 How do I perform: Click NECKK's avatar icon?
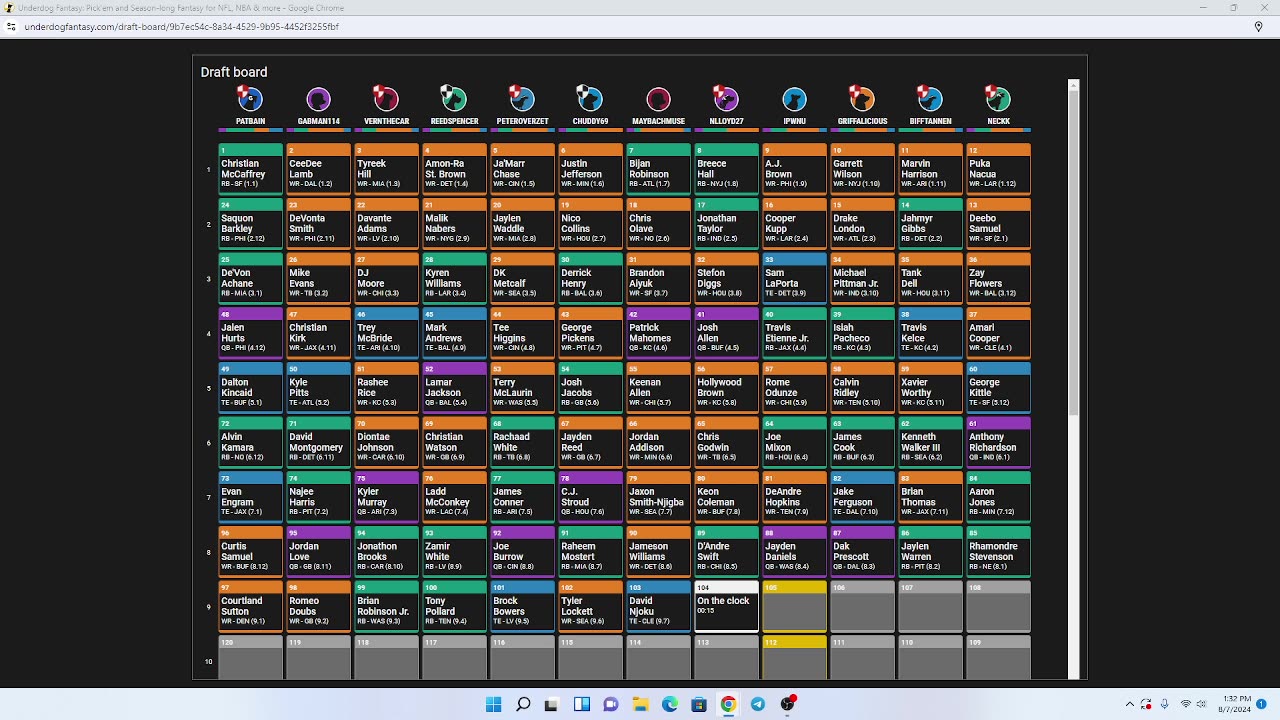[998, 99]
